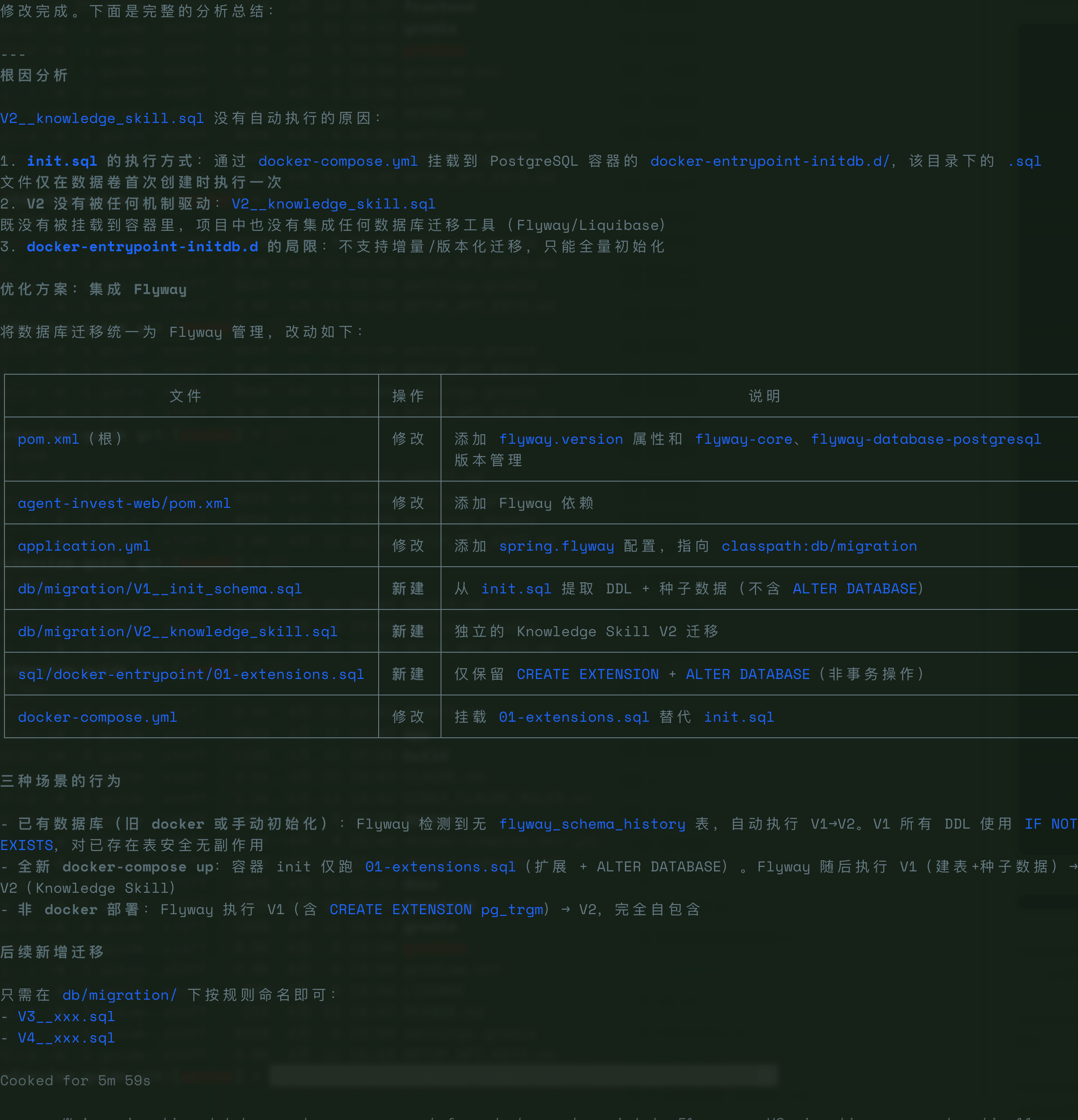Click 01-extensions.sql in docker-compose row
This screenshot has height=1120, width=1078.
[574, 716]
